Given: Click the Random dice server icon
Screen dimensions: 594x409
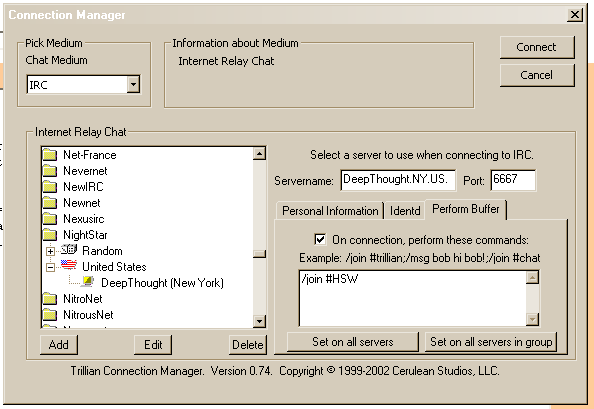Looking at the screenshot, I should tap(69, 250).
